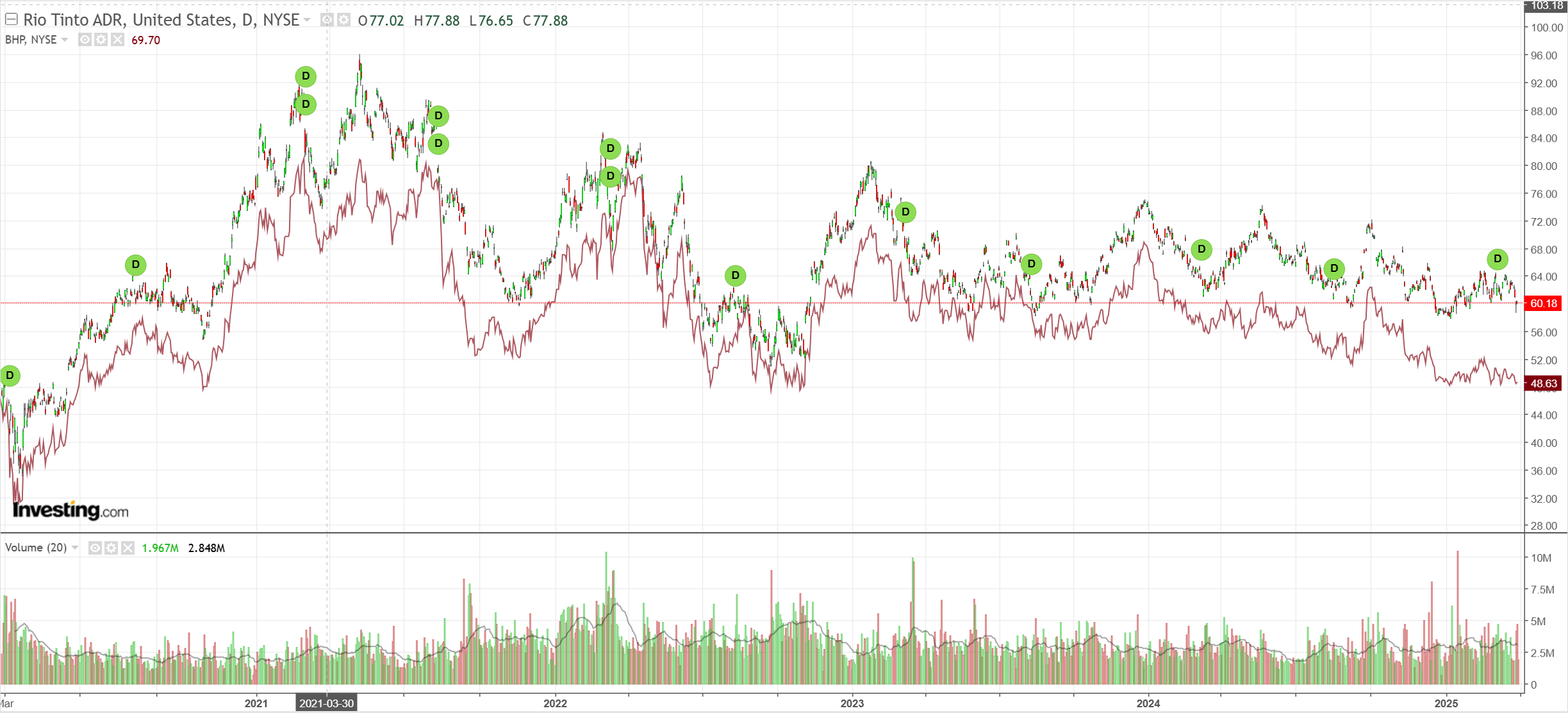Image resolution: width=1568 pixels, height=713 pixels.
Task: Expand the BHP, NYSE dropdown arrow
Action: pyautogui.click(x=65, y=40)
